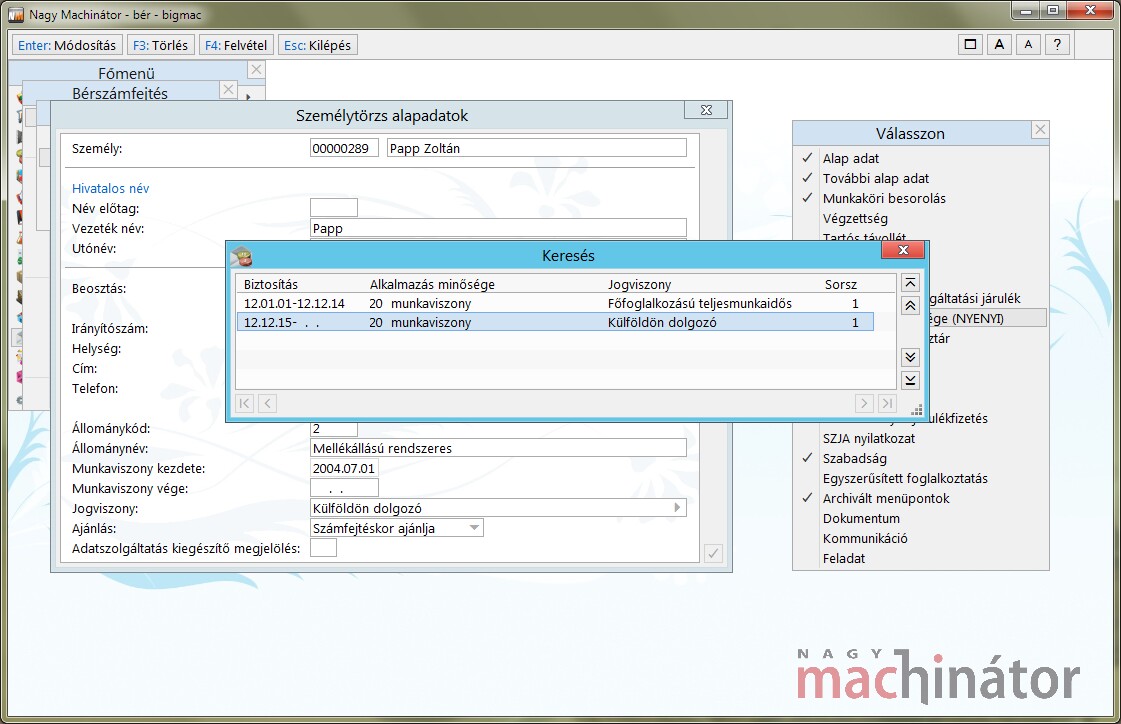Click the Keresés dialog title icon
This screenshot has height=724, width=1121.
[x=242, y=255]
